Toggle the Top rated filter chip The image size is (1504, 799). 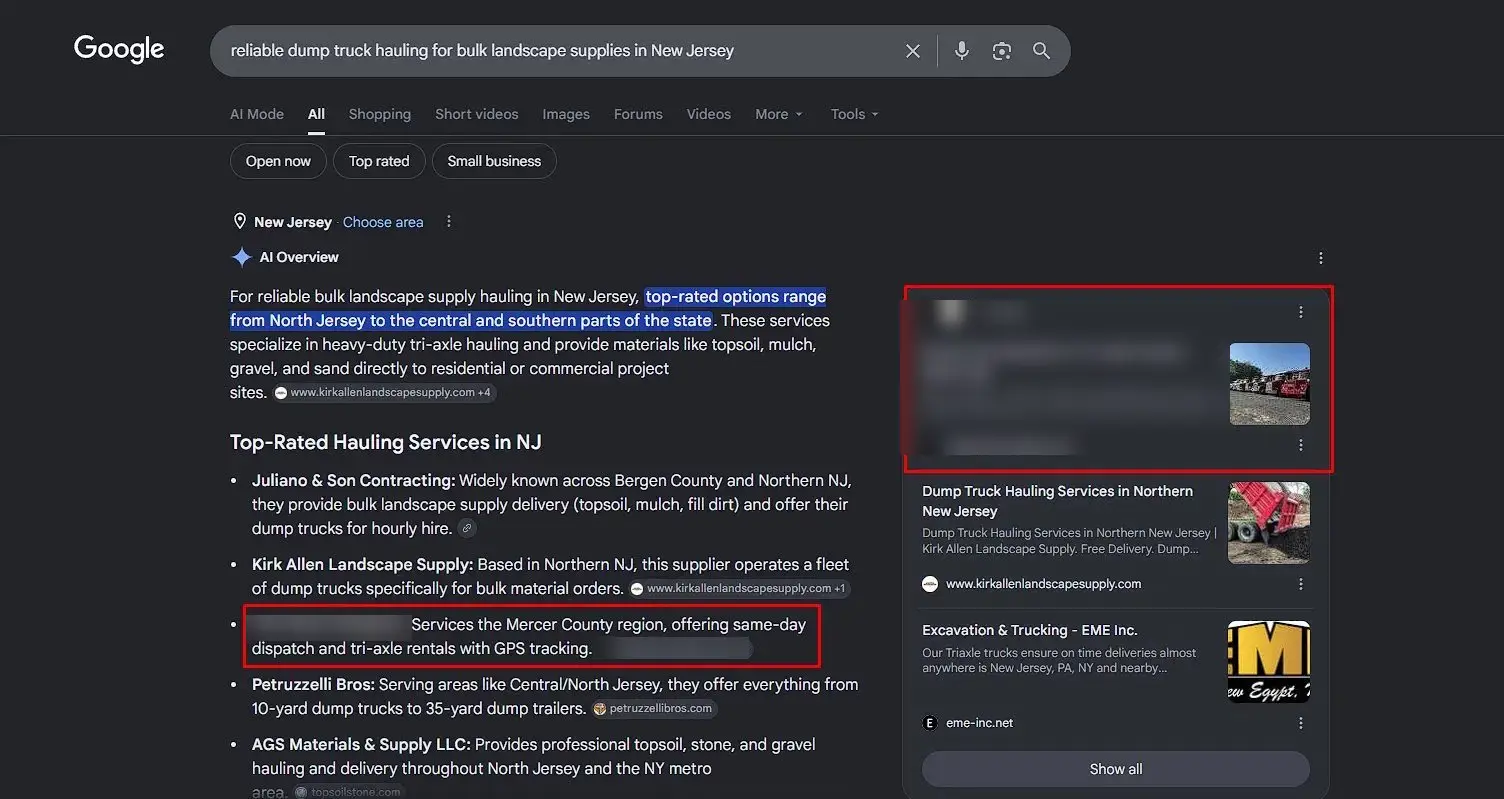coord(379,161)
